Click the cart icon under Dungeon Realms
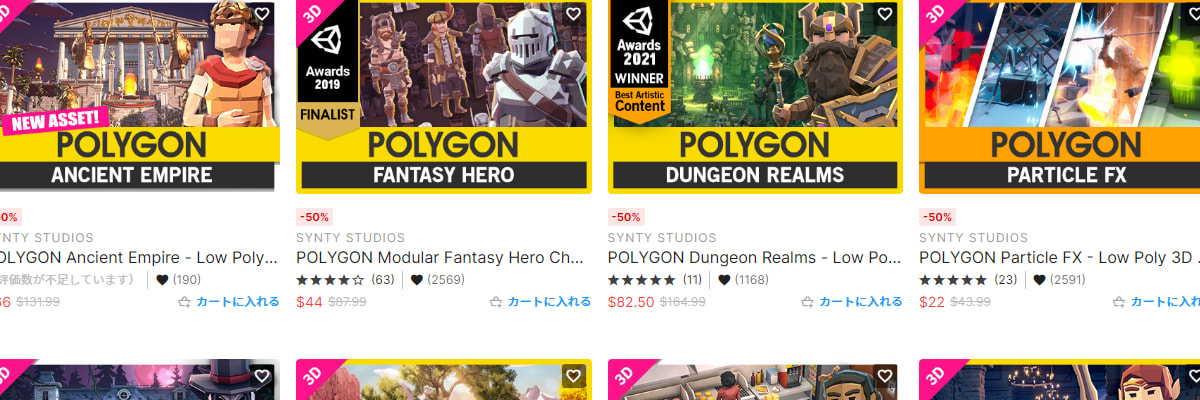Screen dimensions: 1200x400 coord(808,301)
